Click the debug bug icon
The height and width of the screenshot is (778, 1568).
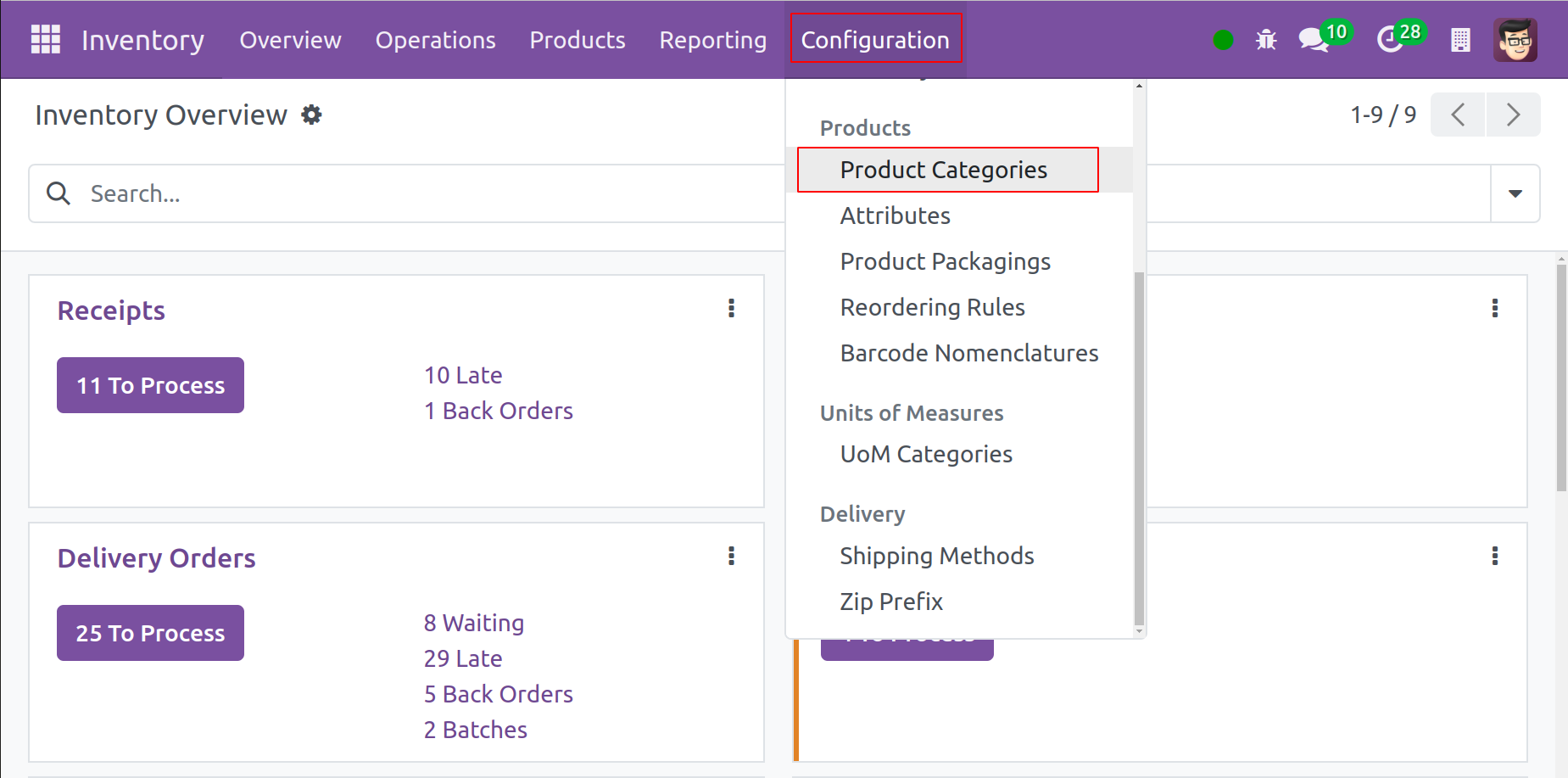[x=1266, y=40]
